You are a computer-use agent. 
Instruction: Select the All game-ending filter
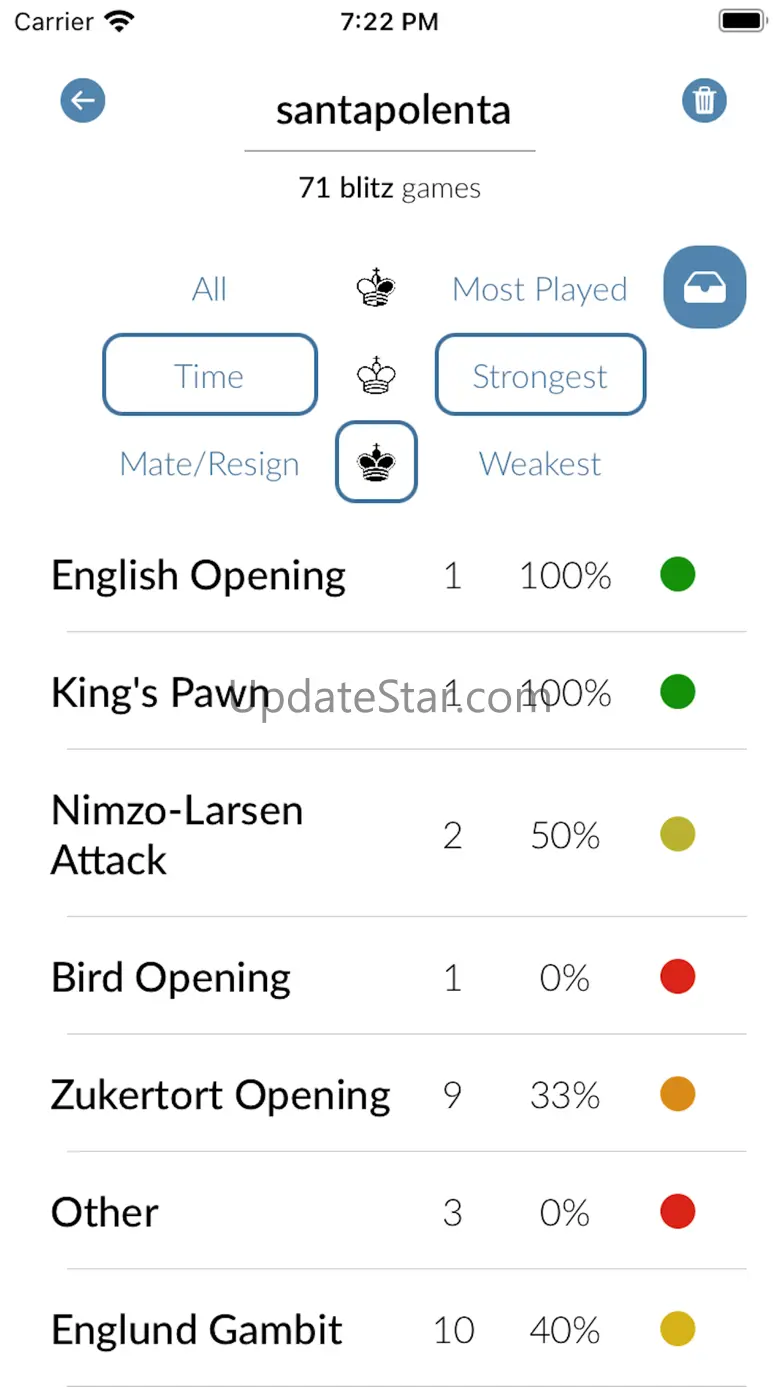coord(209,290)
